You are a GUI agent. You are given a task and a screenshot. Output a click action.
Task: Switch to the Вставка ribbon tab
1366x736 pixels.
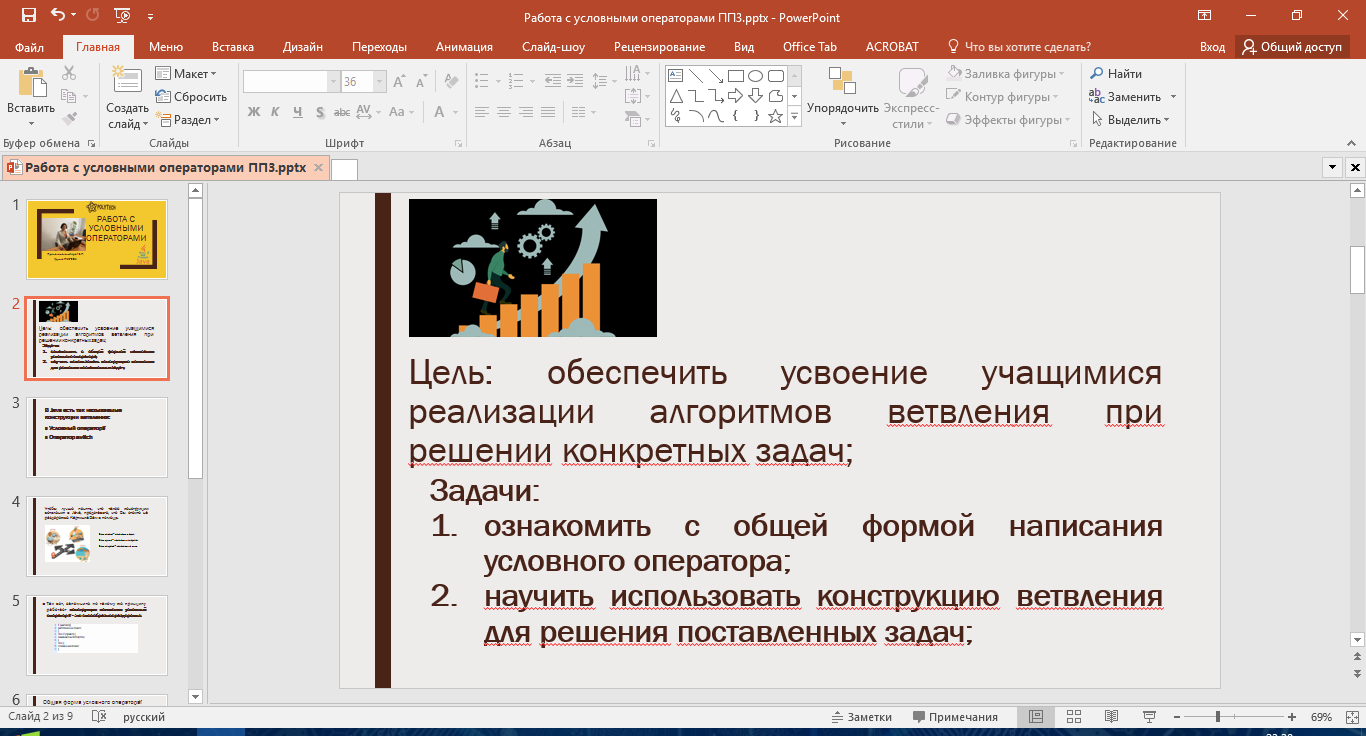233,47
